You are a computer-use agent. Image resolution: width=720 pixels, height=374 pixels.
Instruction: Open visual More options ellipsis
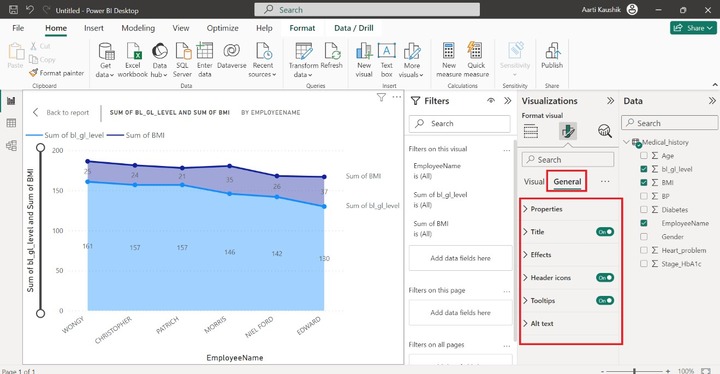click(397, 97)
